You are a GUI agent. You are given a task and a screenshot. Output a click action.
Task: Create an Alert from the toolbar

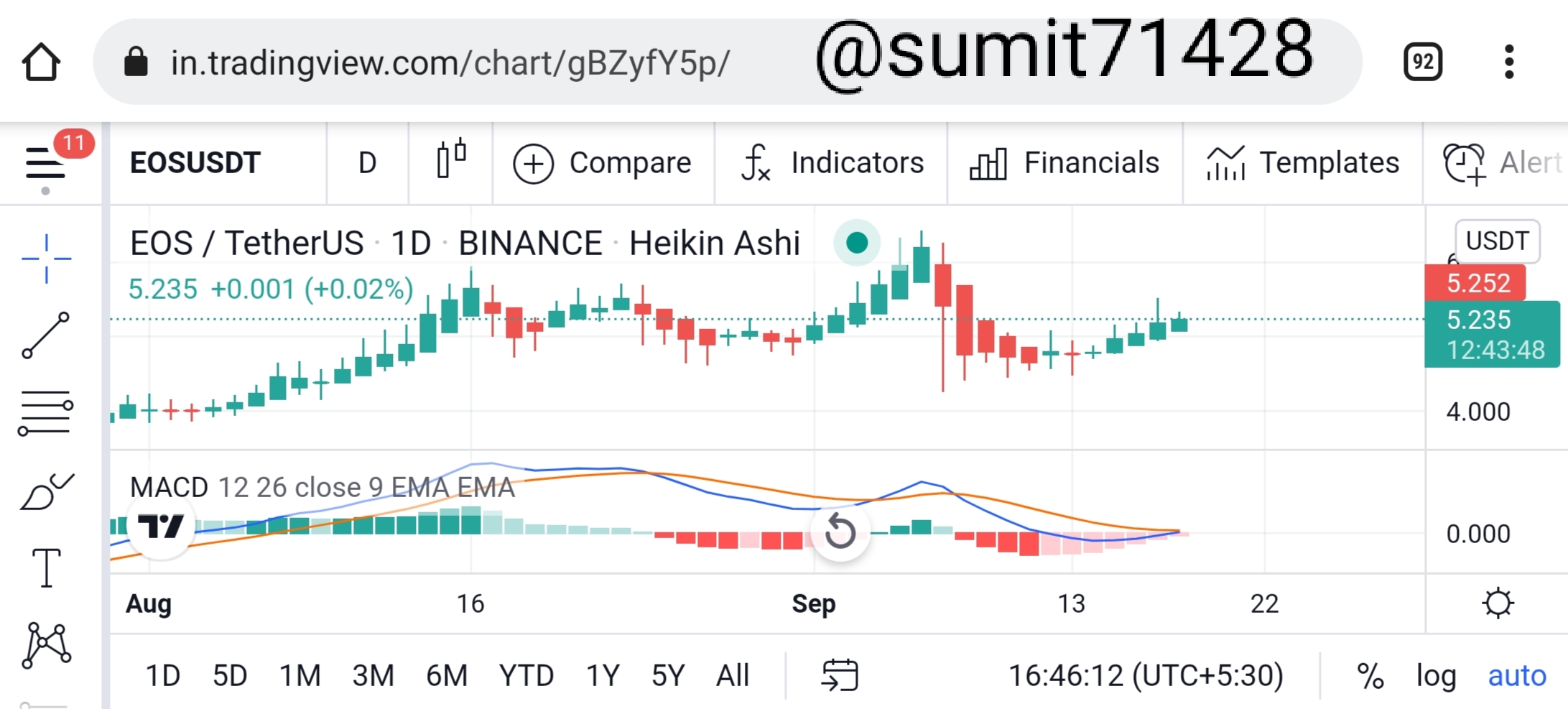click(x=1503, y=163)
